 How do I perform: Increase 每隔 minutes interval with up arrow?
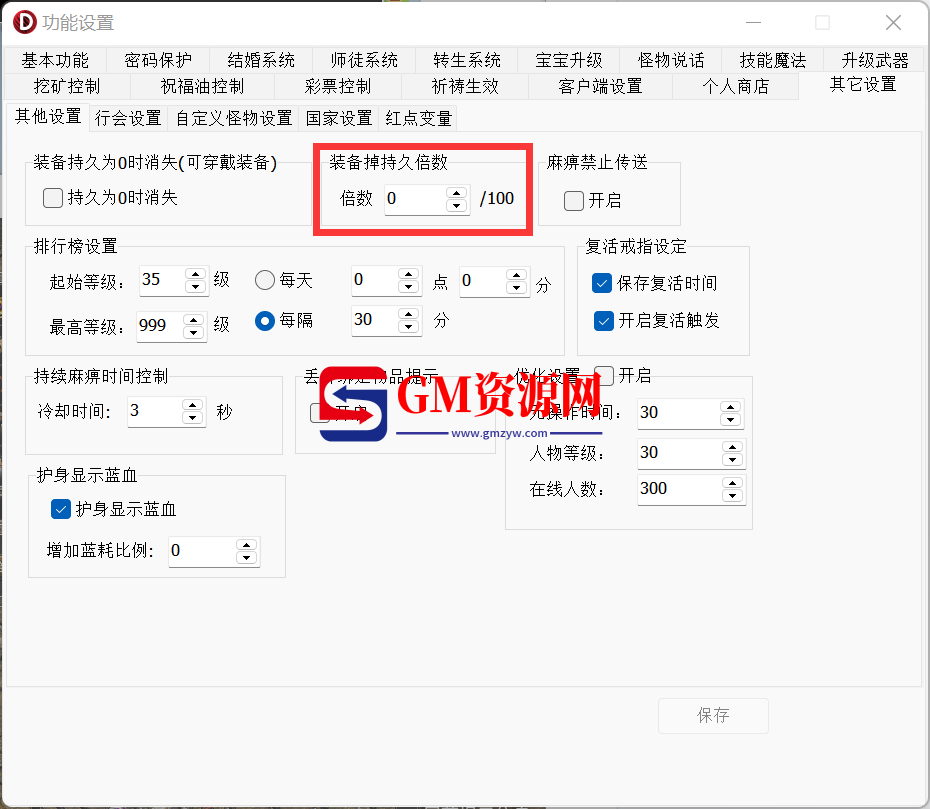(409, 313)
